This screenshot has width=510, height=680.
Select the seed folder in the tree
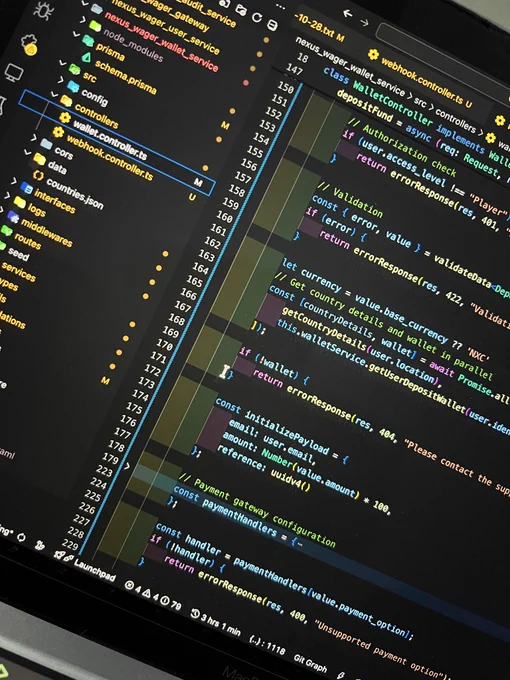(18, 254)
